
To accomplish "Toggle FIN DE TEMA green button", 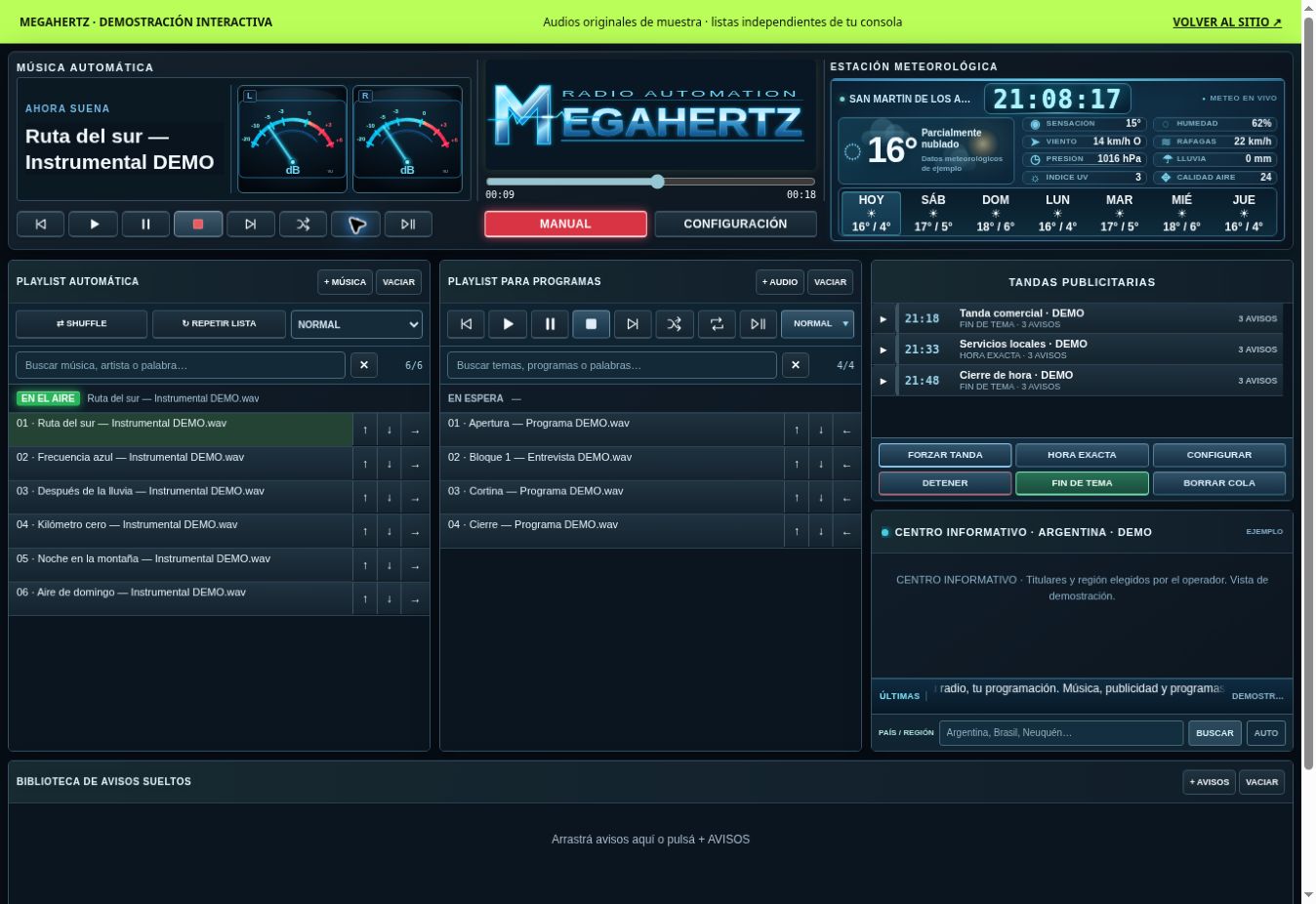I will 1082,483.
